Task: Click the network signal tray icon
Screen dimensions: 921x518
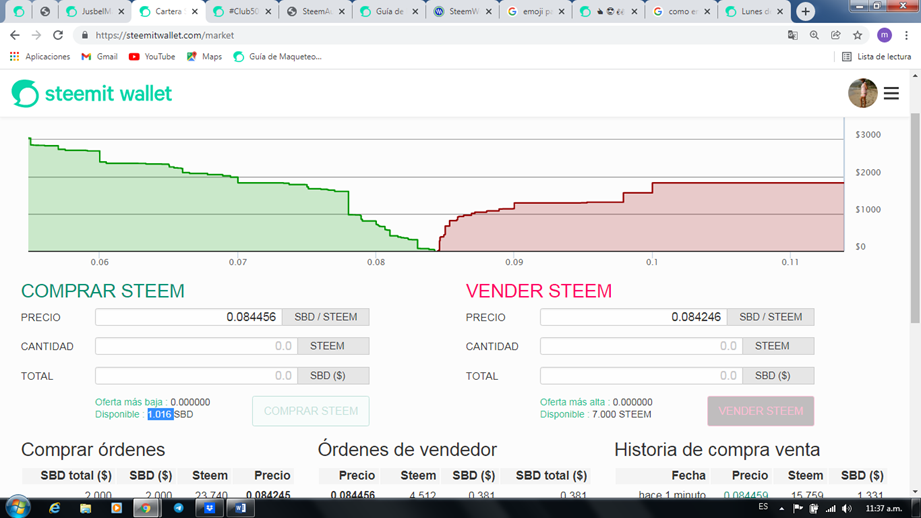Action: pos(831,509)
